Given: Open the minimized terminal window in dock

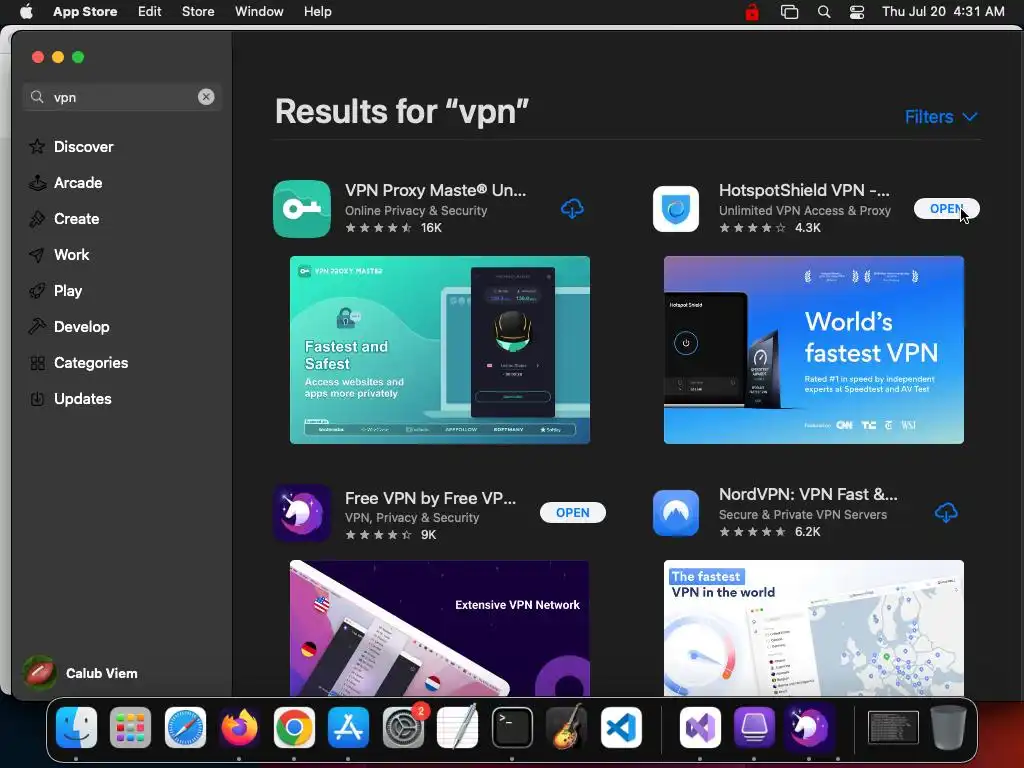Looking at the screenshot, I should click(893, 728).
